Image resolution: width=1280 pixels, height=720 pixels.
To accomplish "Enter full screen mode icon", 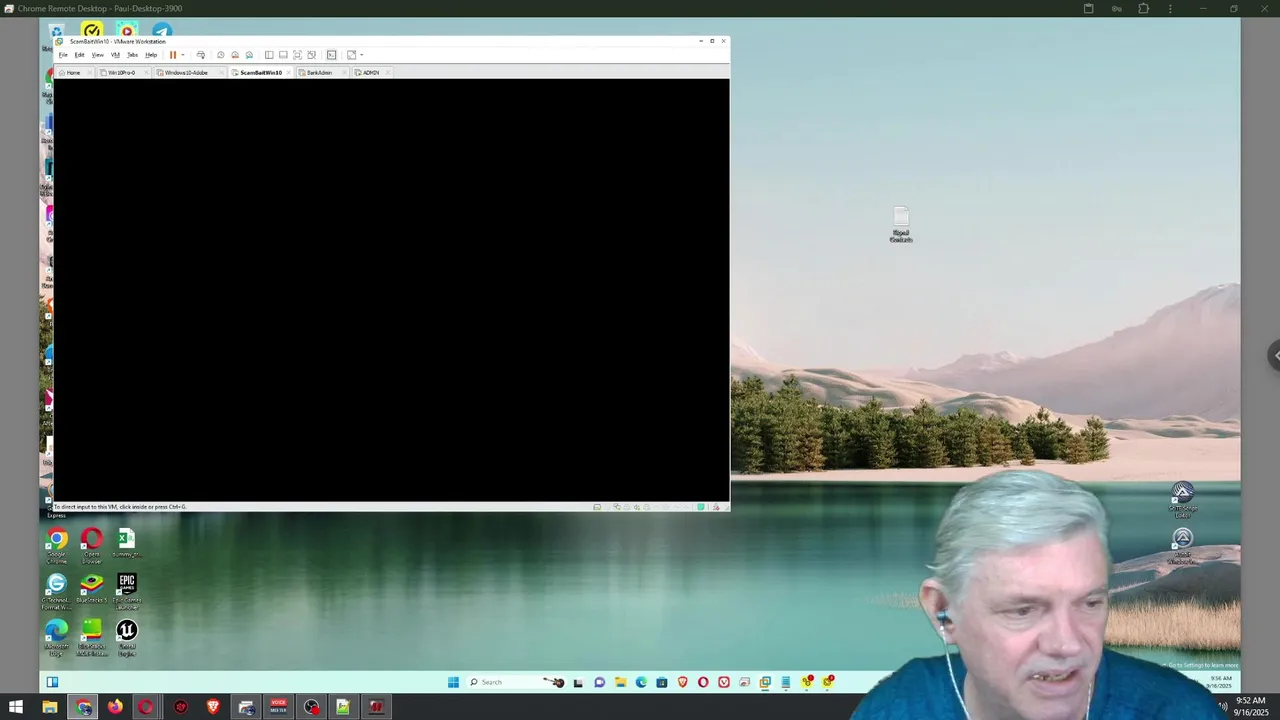I will click(x=297, y=55).
